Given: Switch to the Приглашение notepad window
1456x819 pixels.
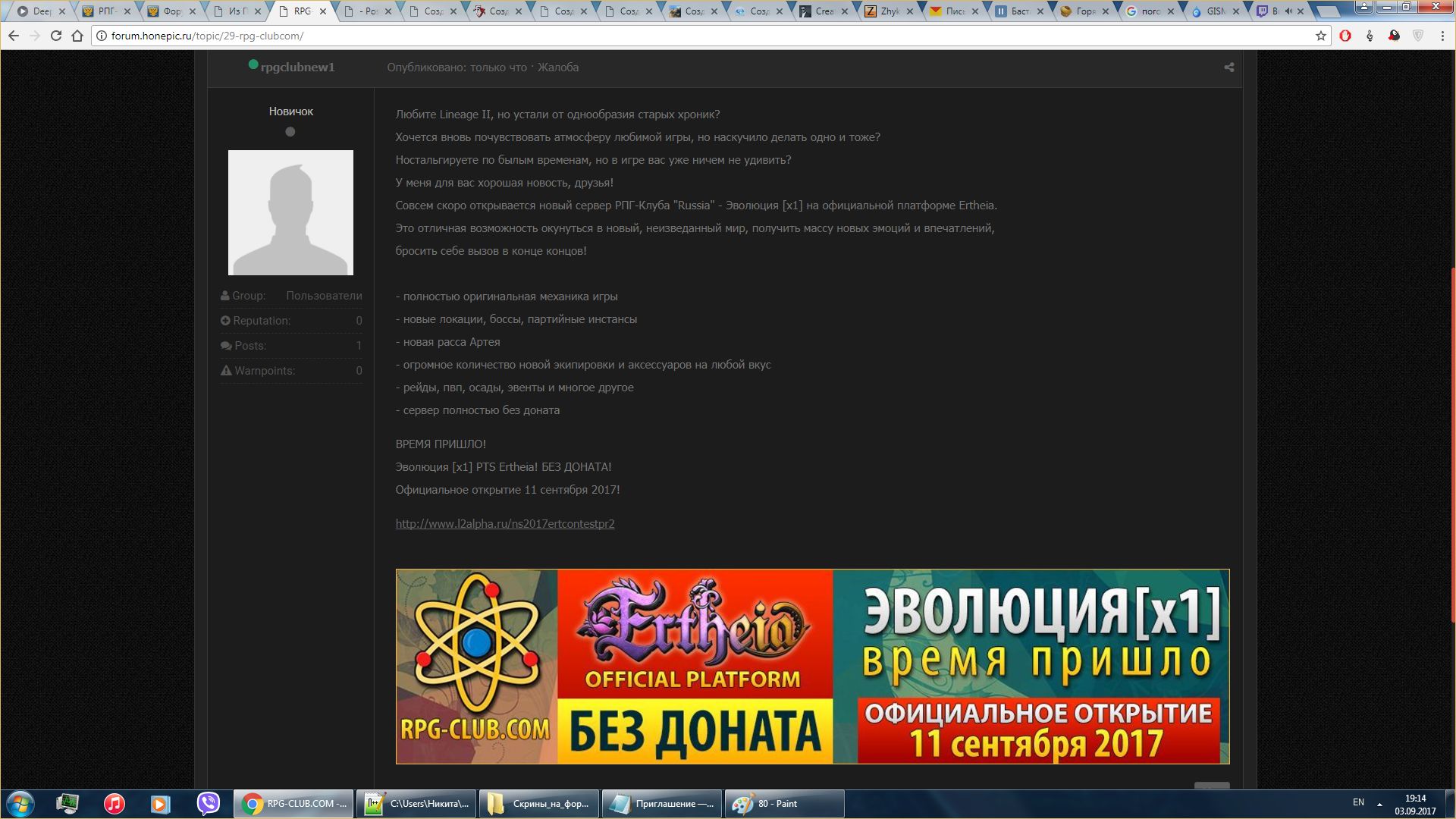Looking at the screenshot, I should tap(662, 804).
